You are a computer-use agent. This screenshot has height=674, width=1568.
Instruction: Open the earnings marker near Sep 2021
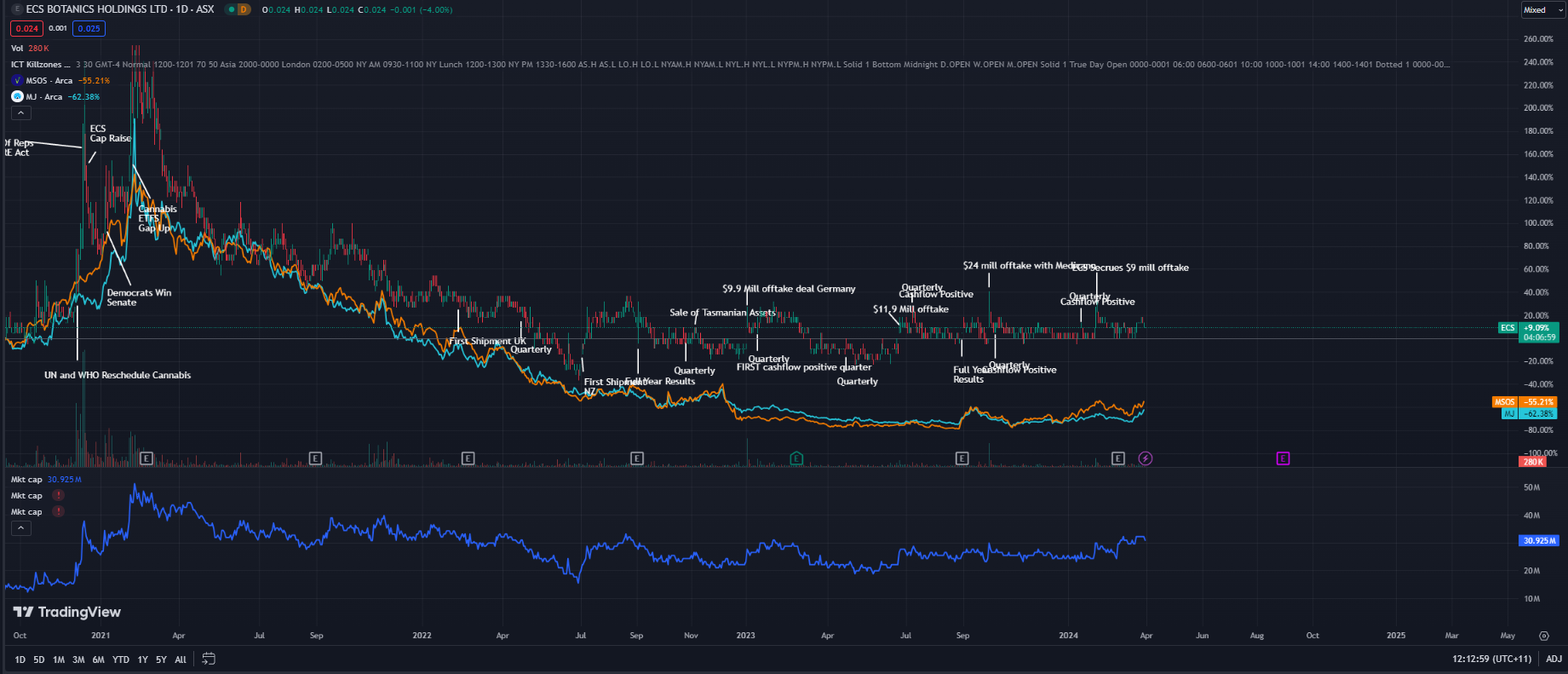(315, 458)
